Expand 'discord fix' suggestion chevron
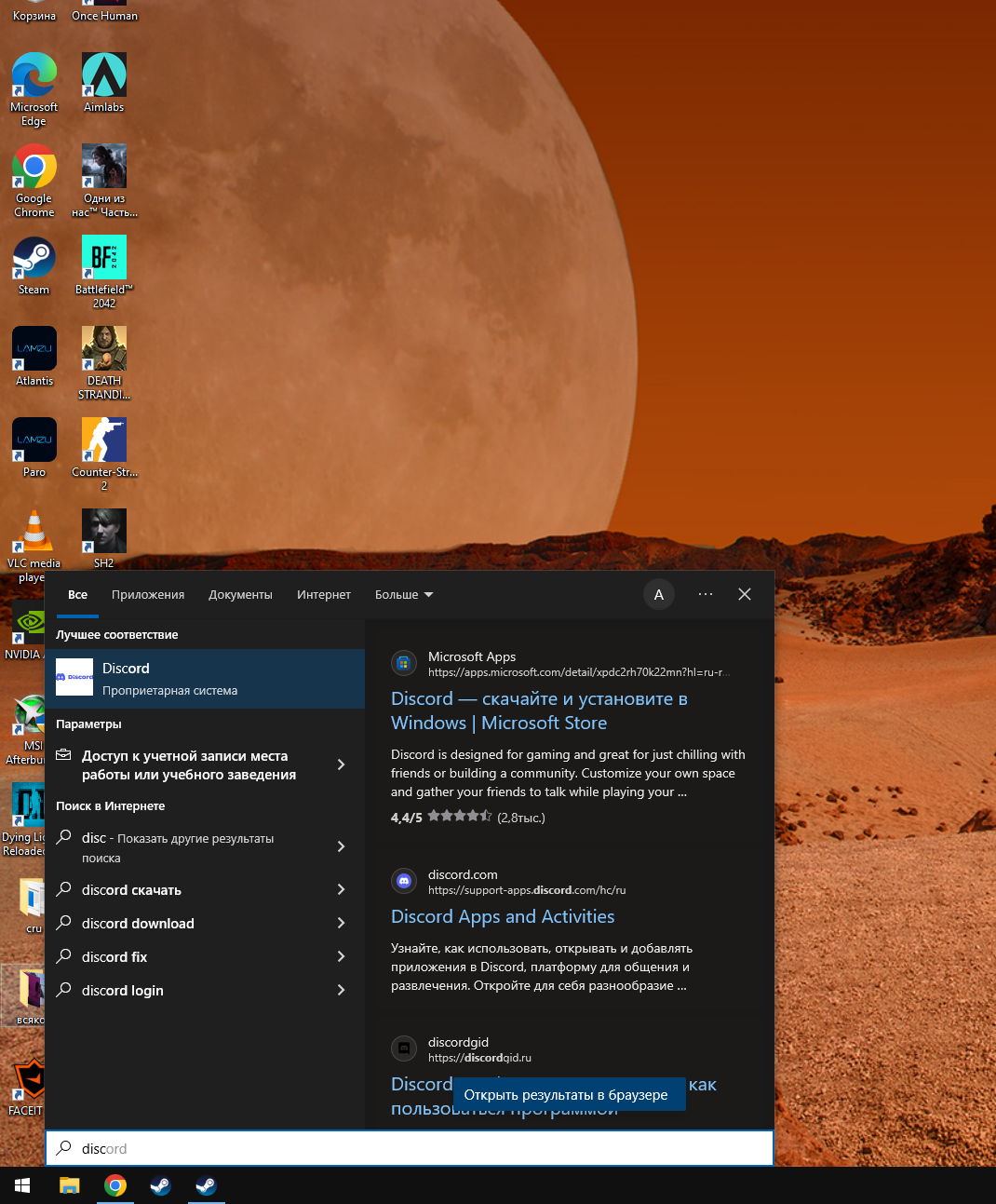 pos(341,957)
